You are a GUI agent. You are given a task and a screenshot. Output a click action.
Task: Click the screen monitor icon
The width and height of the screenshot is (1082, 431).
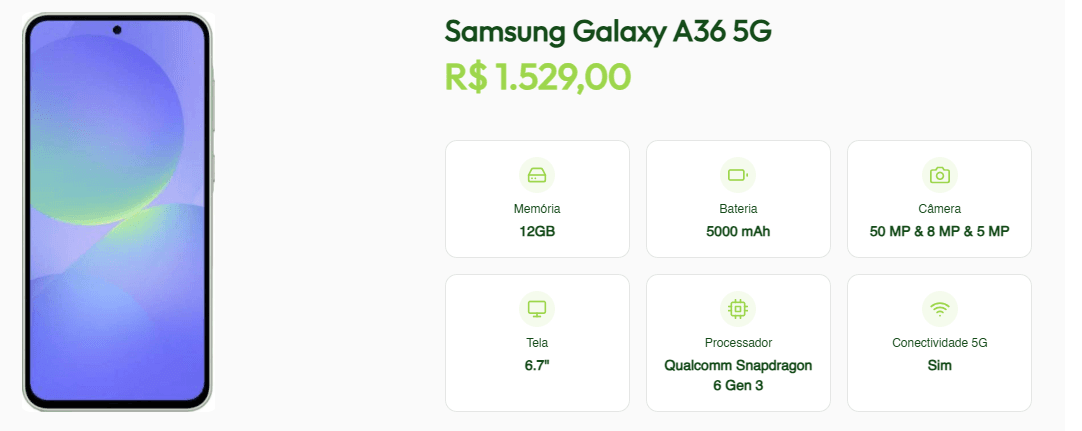(537, 309)
